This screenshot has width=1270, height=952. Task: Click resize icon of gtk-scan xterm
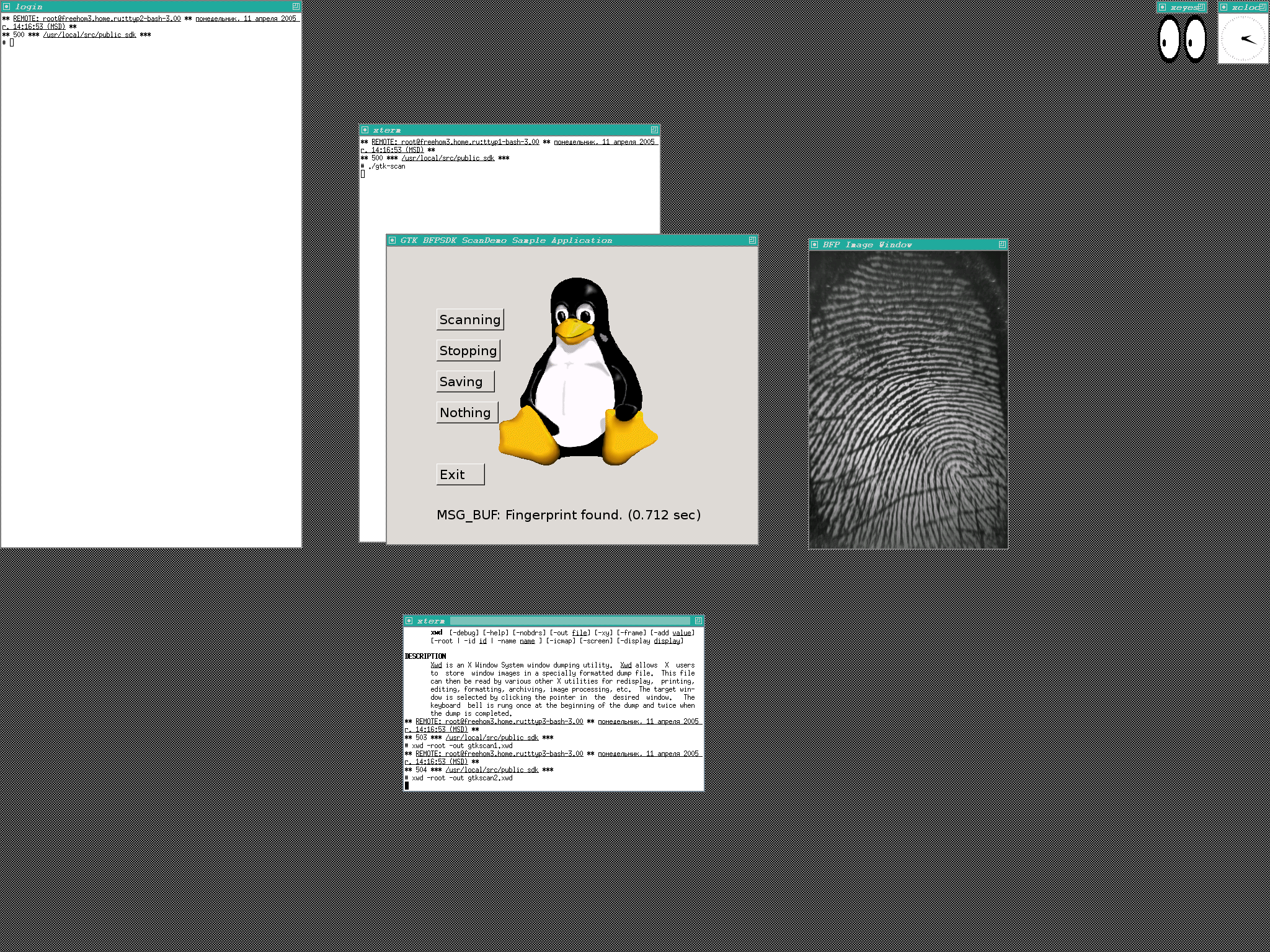[x=654, y=130]
